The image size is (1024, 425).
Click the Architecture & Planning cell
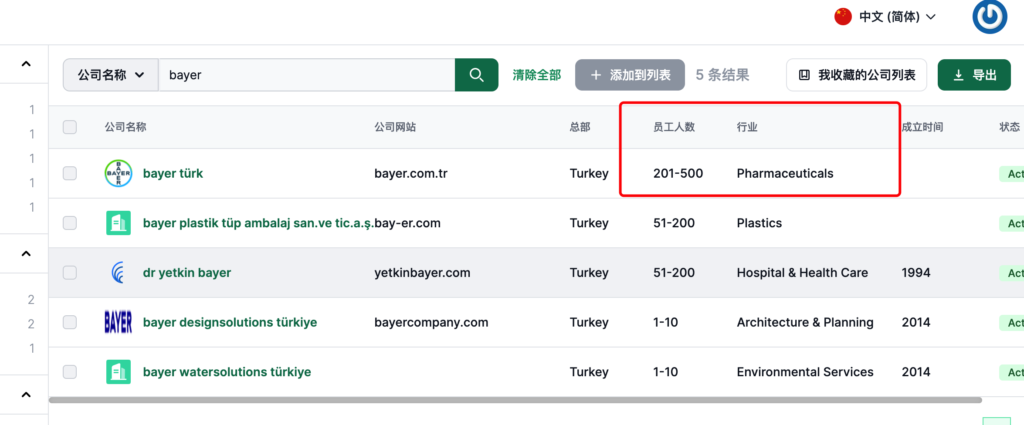805,323
